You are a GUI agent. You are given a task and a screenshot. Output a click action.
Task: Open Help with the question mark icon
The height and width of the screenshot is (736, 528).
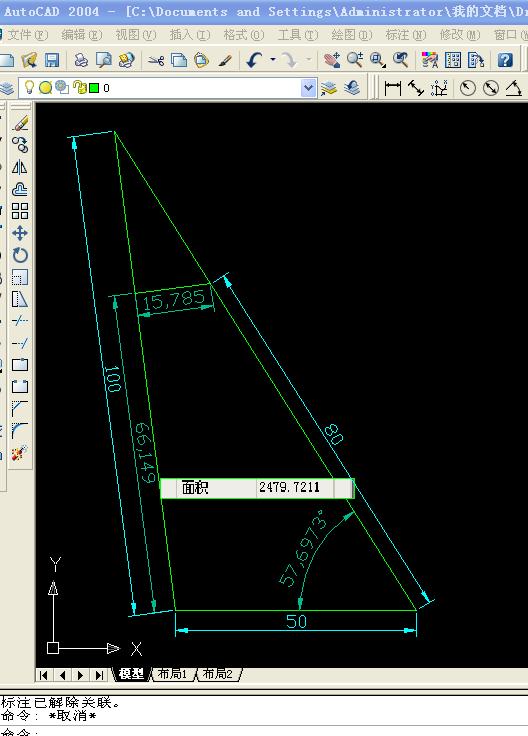pyautogui.click(x=505, y=60)
